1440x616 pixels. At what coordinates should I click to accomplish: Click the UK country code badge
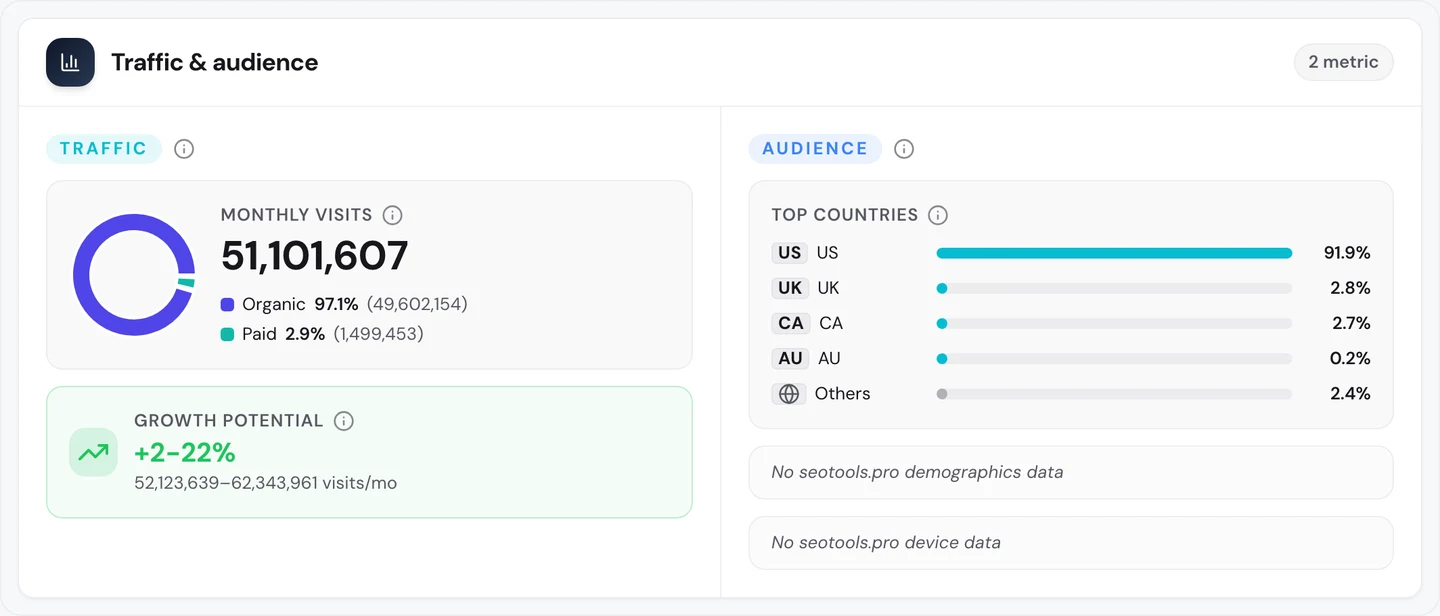[x=790, y=288]
